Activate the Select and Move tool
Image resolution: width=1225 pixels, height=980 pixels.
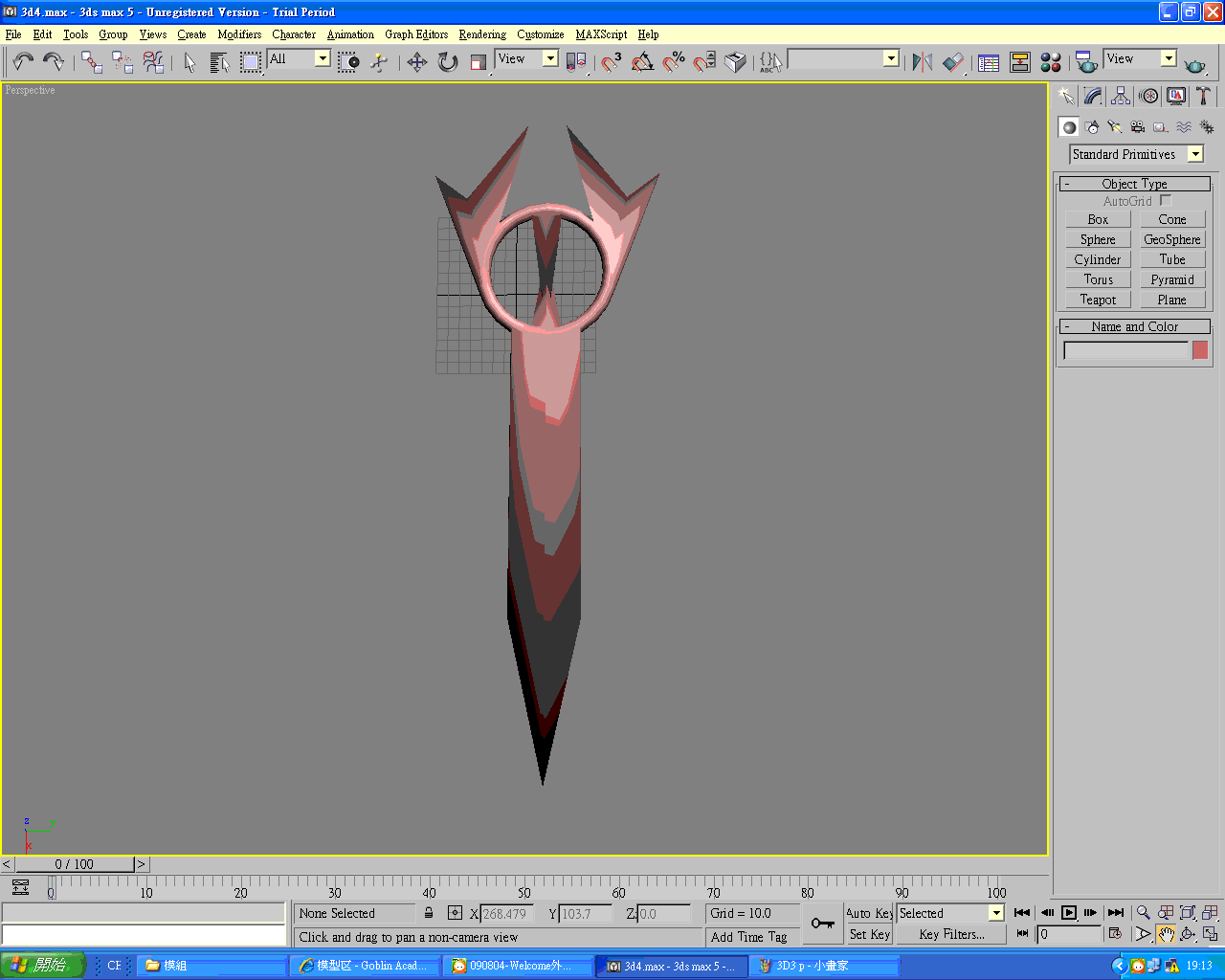[x=416, y=62]
